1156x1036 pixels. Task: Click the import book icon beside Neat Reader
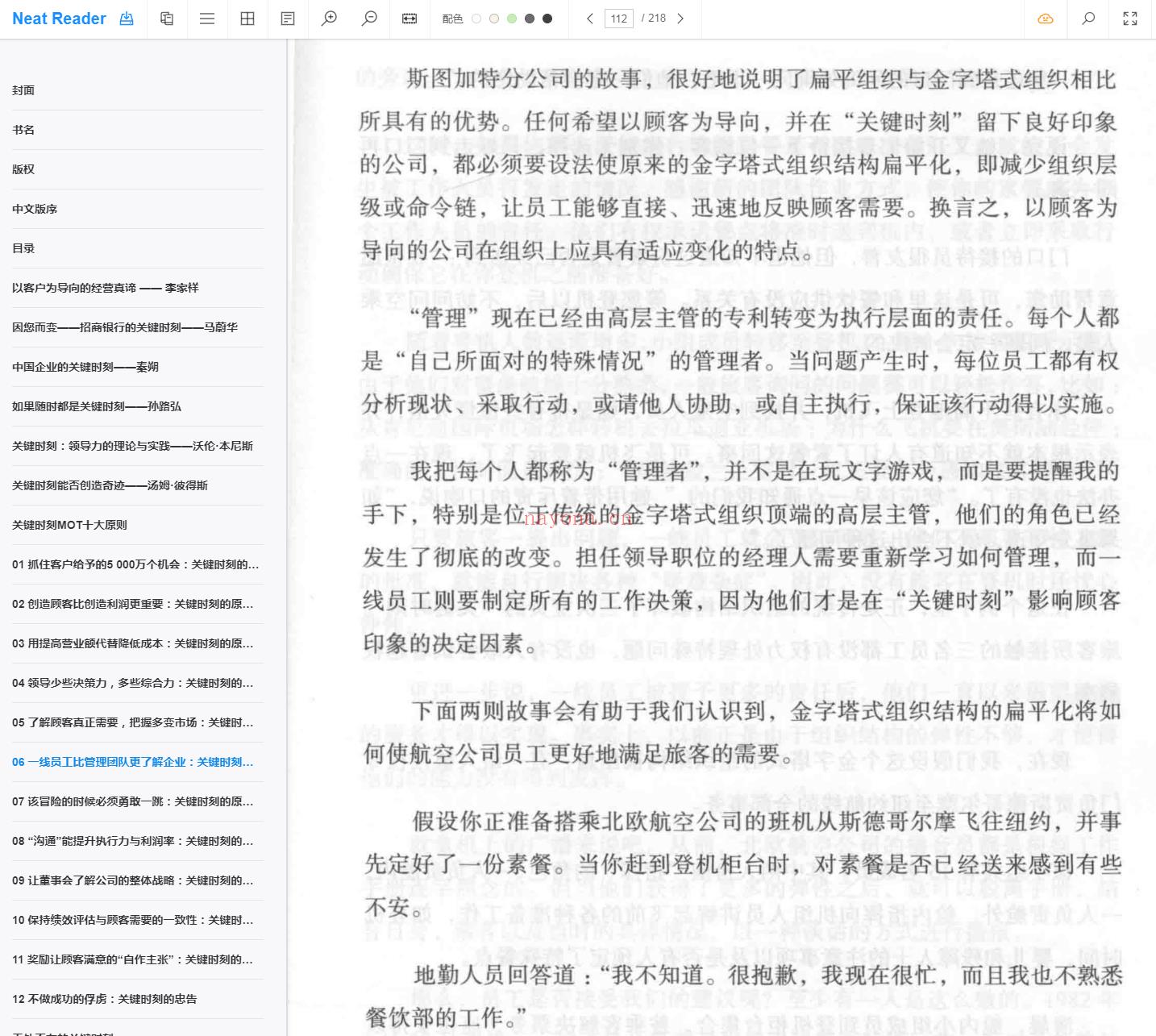pyautogui.click(x=127, y=19)
